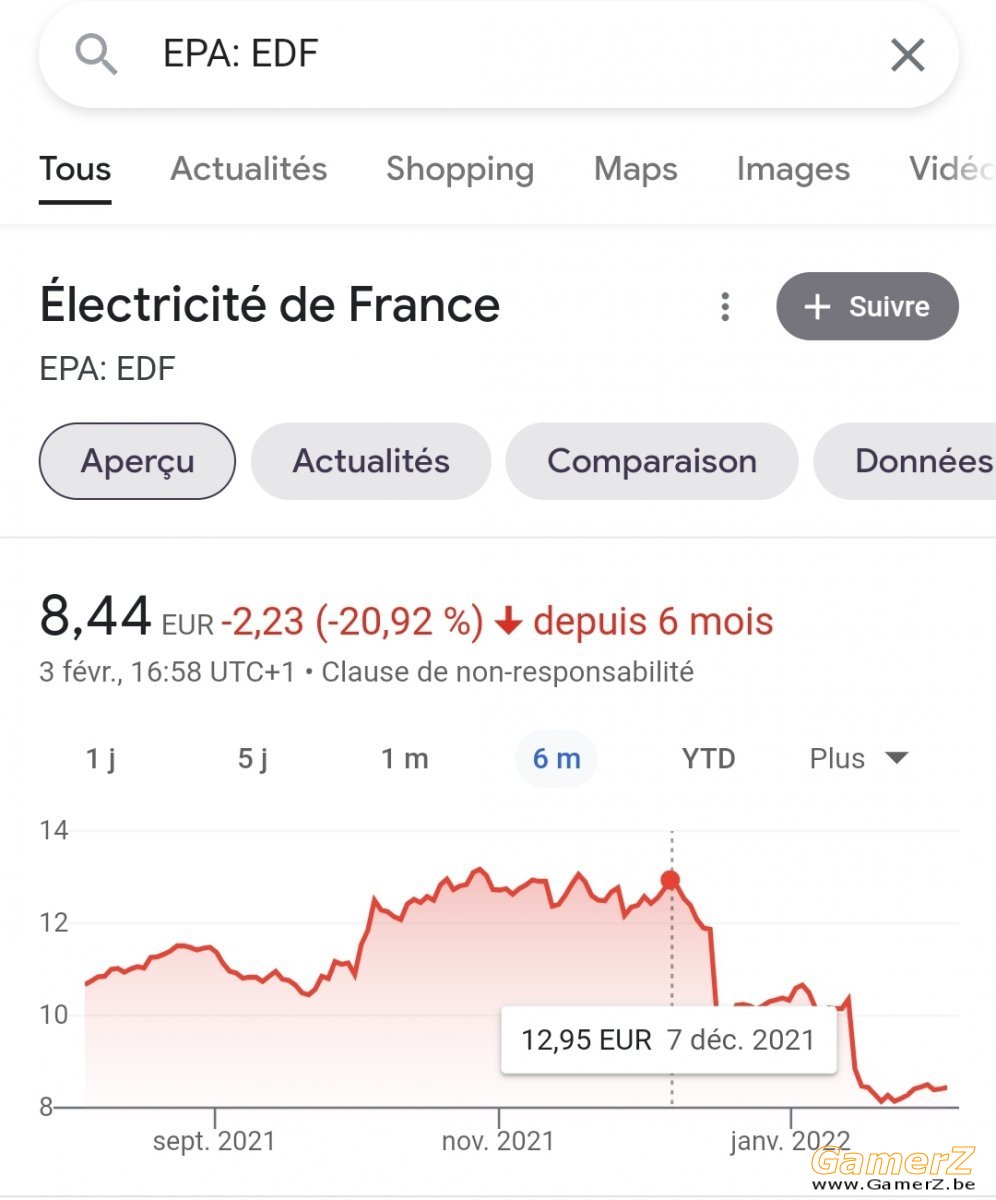Switch to the Images tab
Image resolution: width=996 pixels, height=1200 pixels.
793,169
